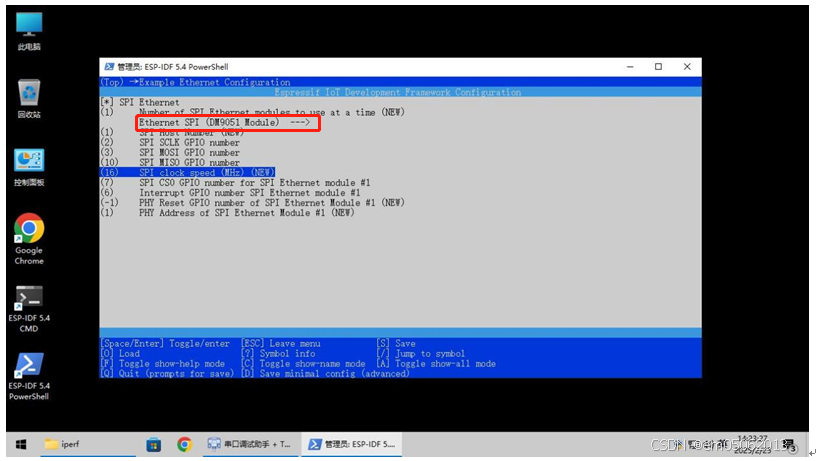The height and width of the screenshot is (461, 817).
Task: Click the [C] Toggle show-name mode hint
Action: (x=303, y=364)
